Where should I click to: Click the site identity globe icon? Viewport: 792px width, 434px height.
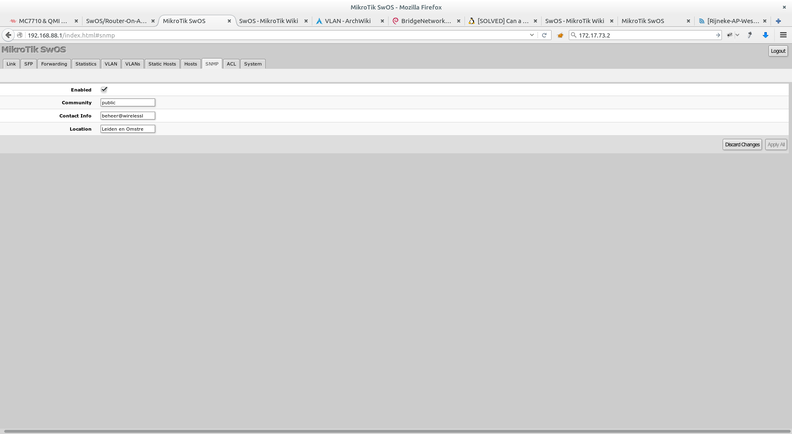click(x=20, y=35)
